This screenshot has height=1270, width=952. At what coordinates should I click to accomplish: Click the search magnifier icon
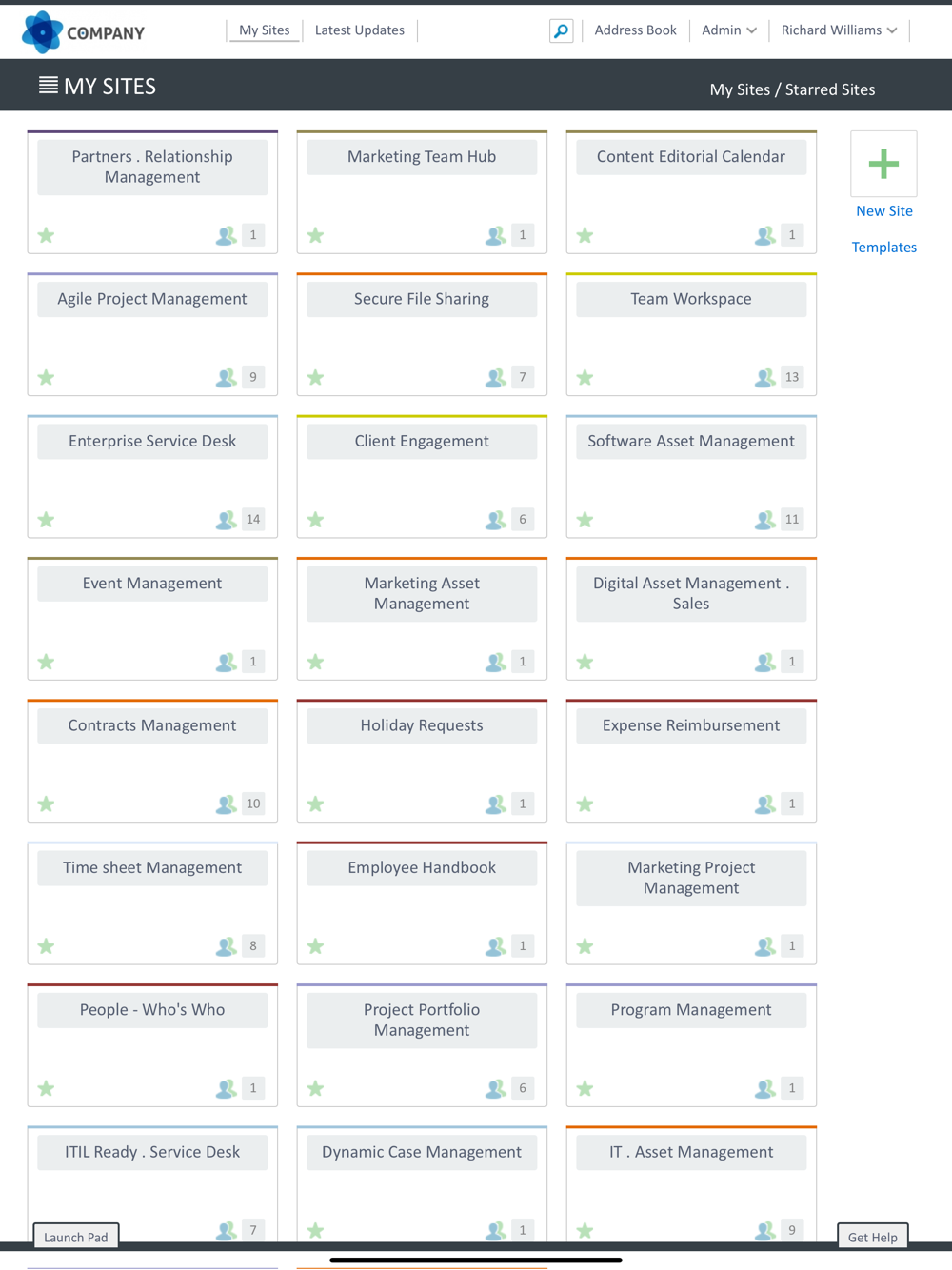[x=562, y=31]
